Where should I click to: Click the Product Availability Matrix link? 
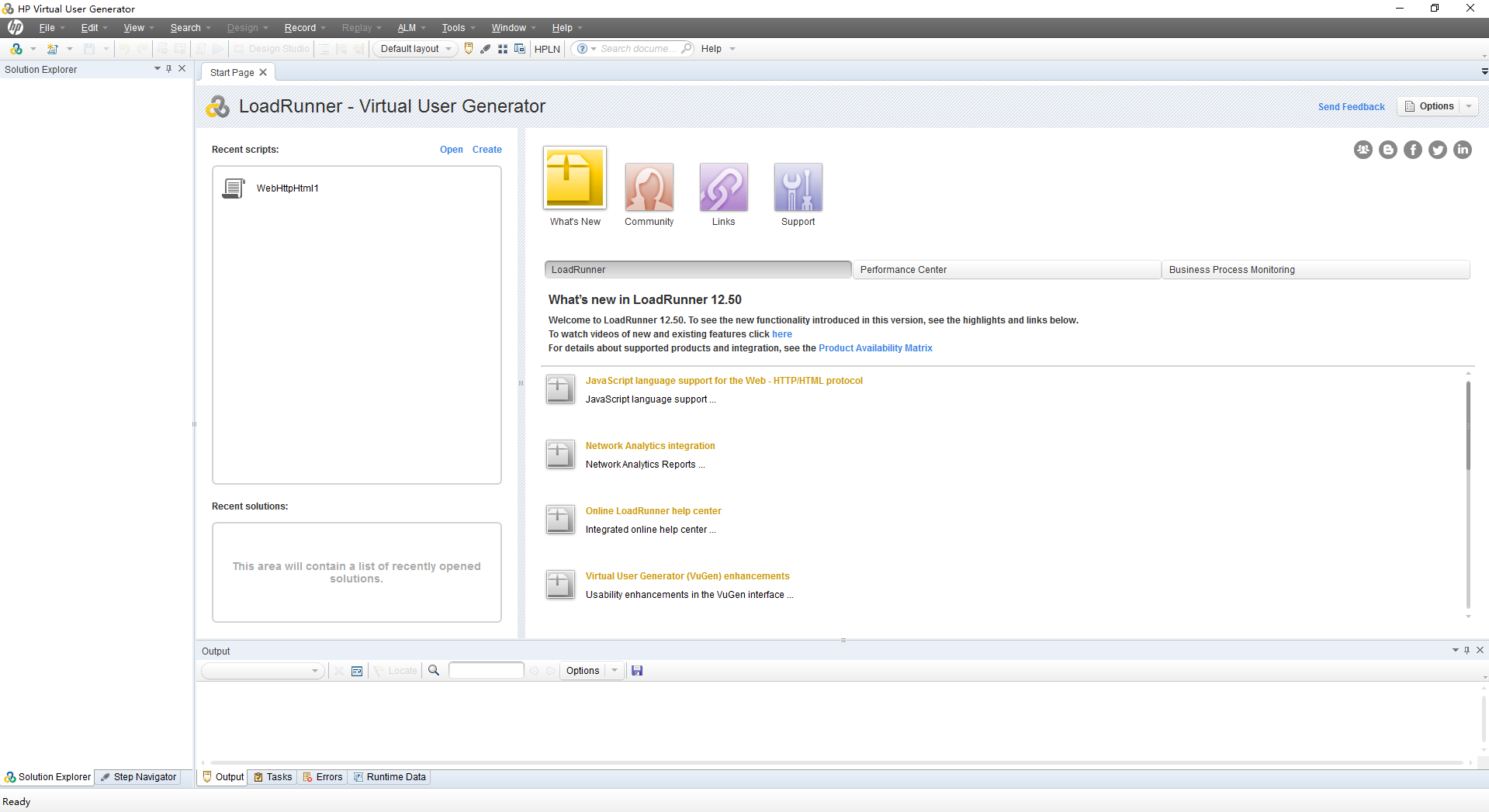[875, 348]
